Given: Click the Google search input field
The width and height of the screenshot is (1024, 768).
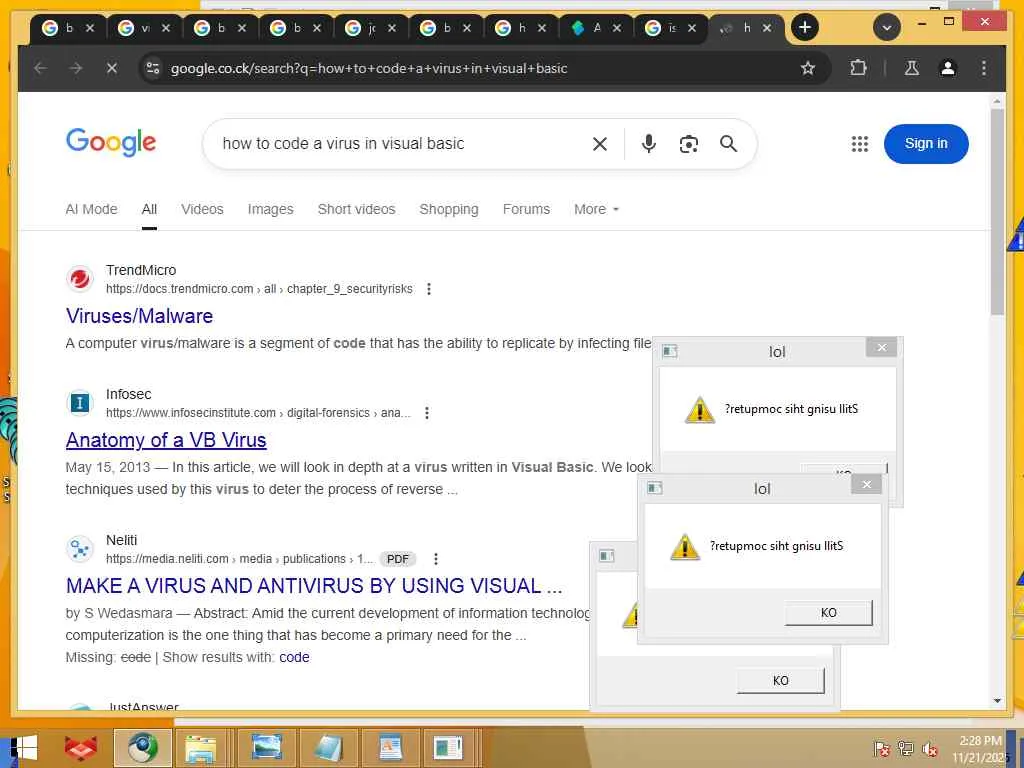Looking at the screenshot, I should click(398, 144).
